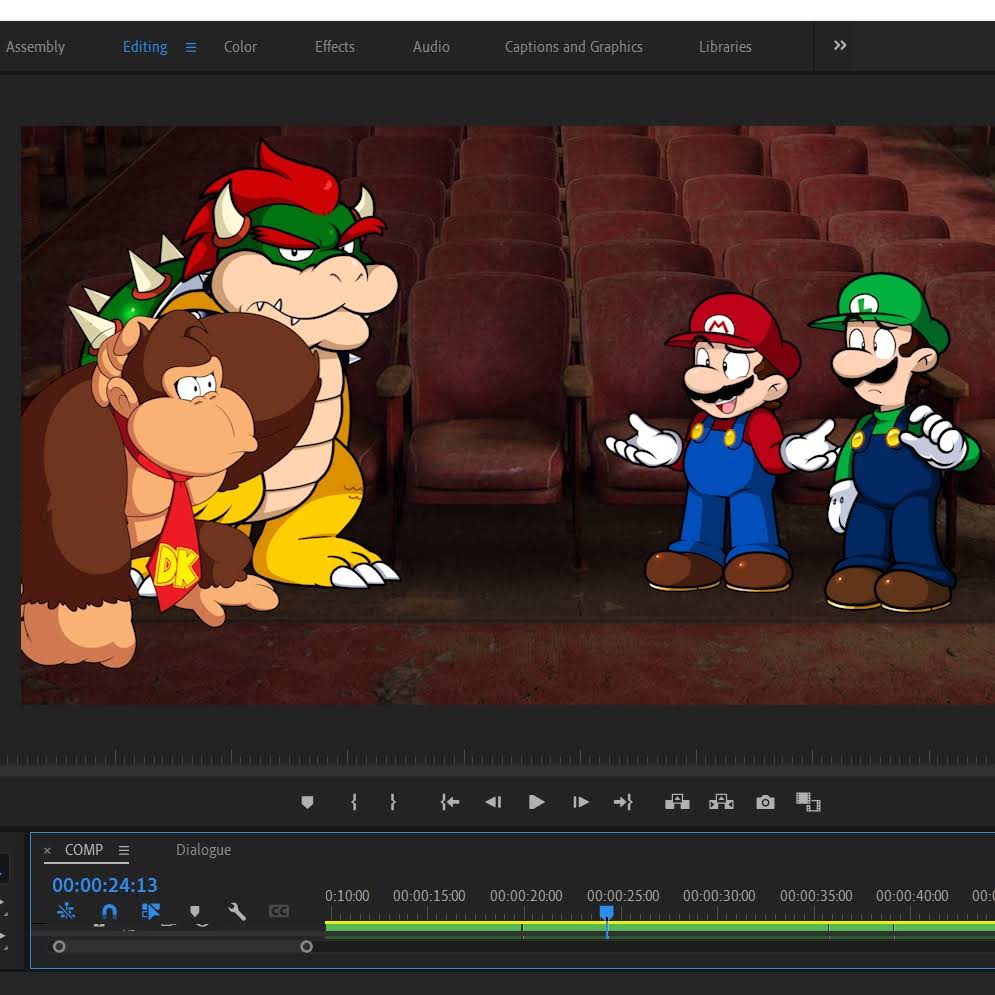The height and width of the screenshot is (995, 995).
Task: Step back one frame
Action: (493, 802)
